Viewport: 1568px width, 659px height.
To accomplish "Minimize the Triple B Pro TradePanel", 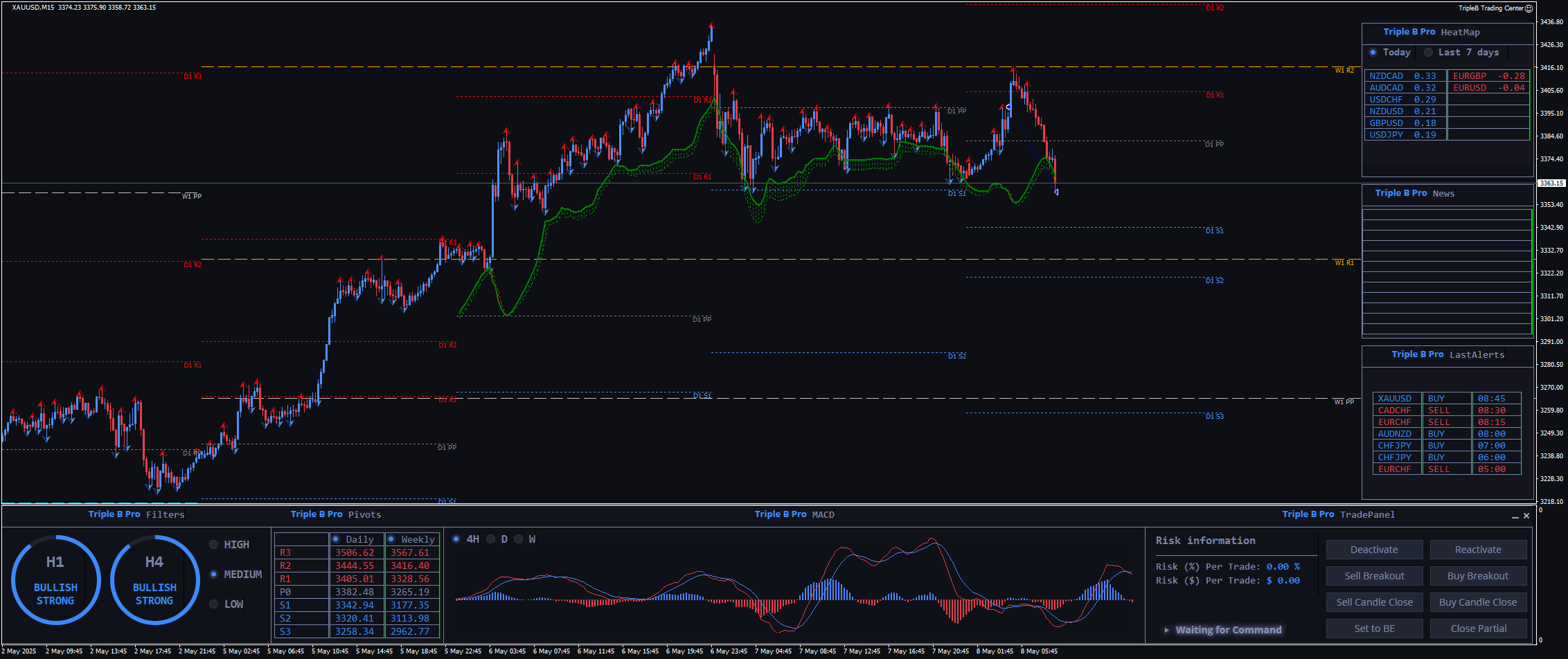I will point(1515,516).
